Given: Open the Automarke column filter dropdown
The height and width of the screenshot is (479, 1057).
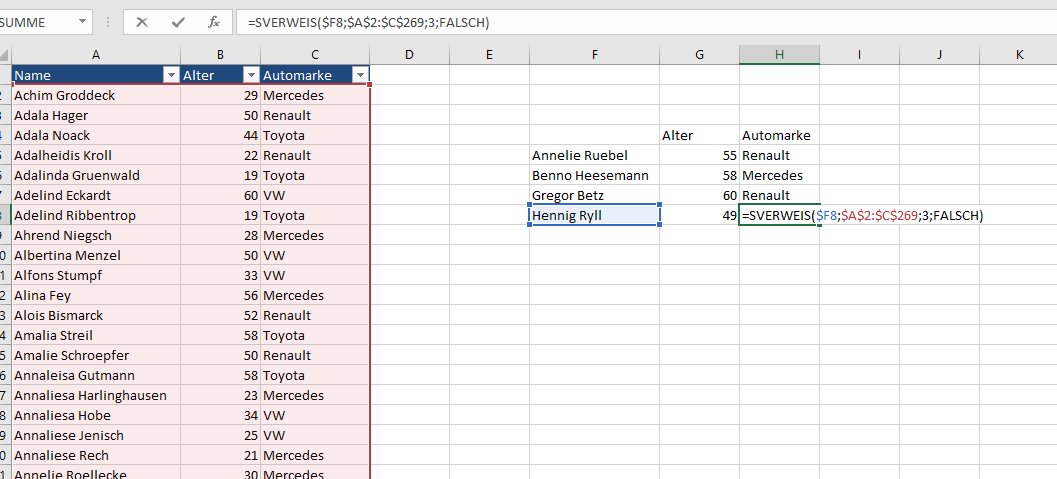Looking at the screenshot, I should tap(361, 75).
